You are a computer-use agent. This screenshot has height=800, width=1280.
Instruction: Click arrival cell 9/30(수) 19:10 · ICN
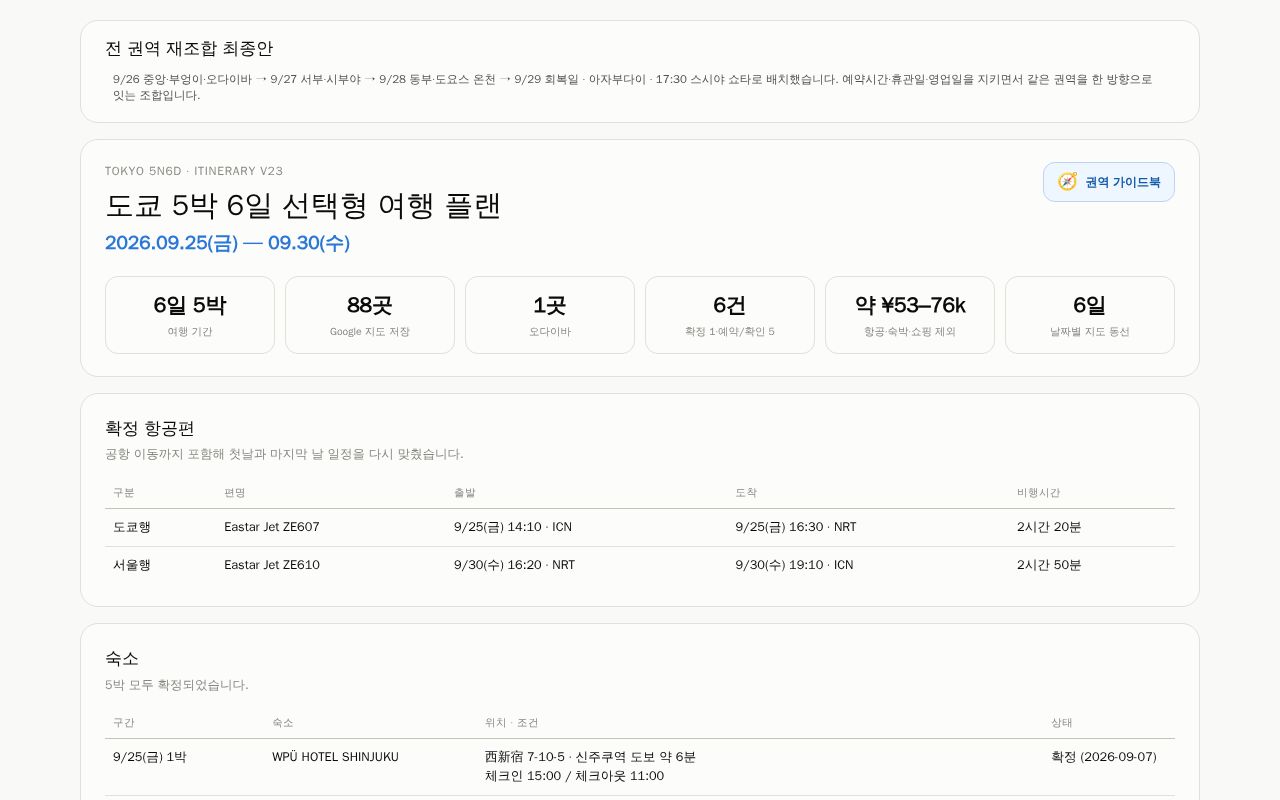794,565
